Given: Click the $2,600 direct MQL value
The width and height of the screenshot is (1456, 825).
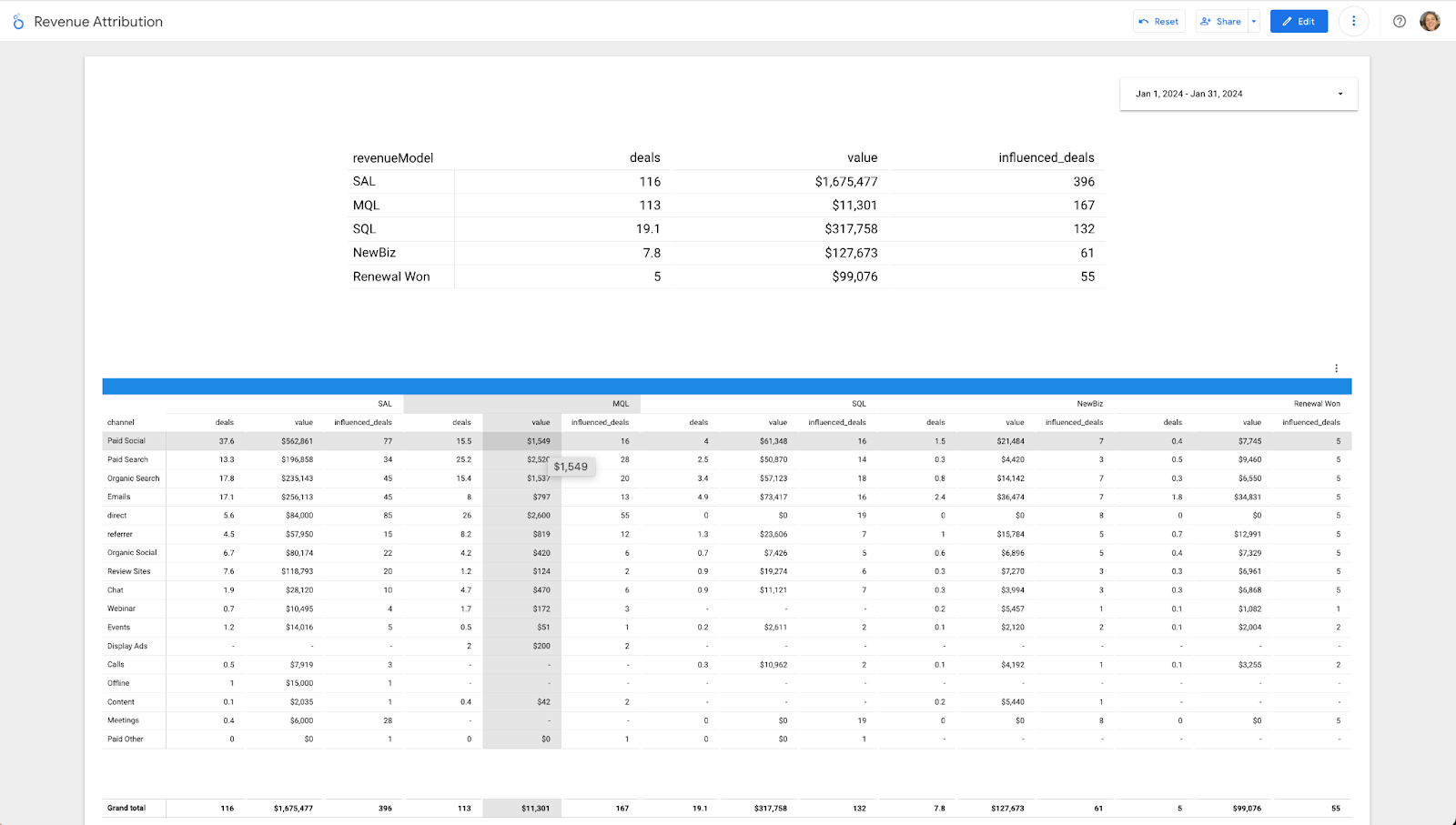Looking at the screenshot, I should (x=539, y=516).
